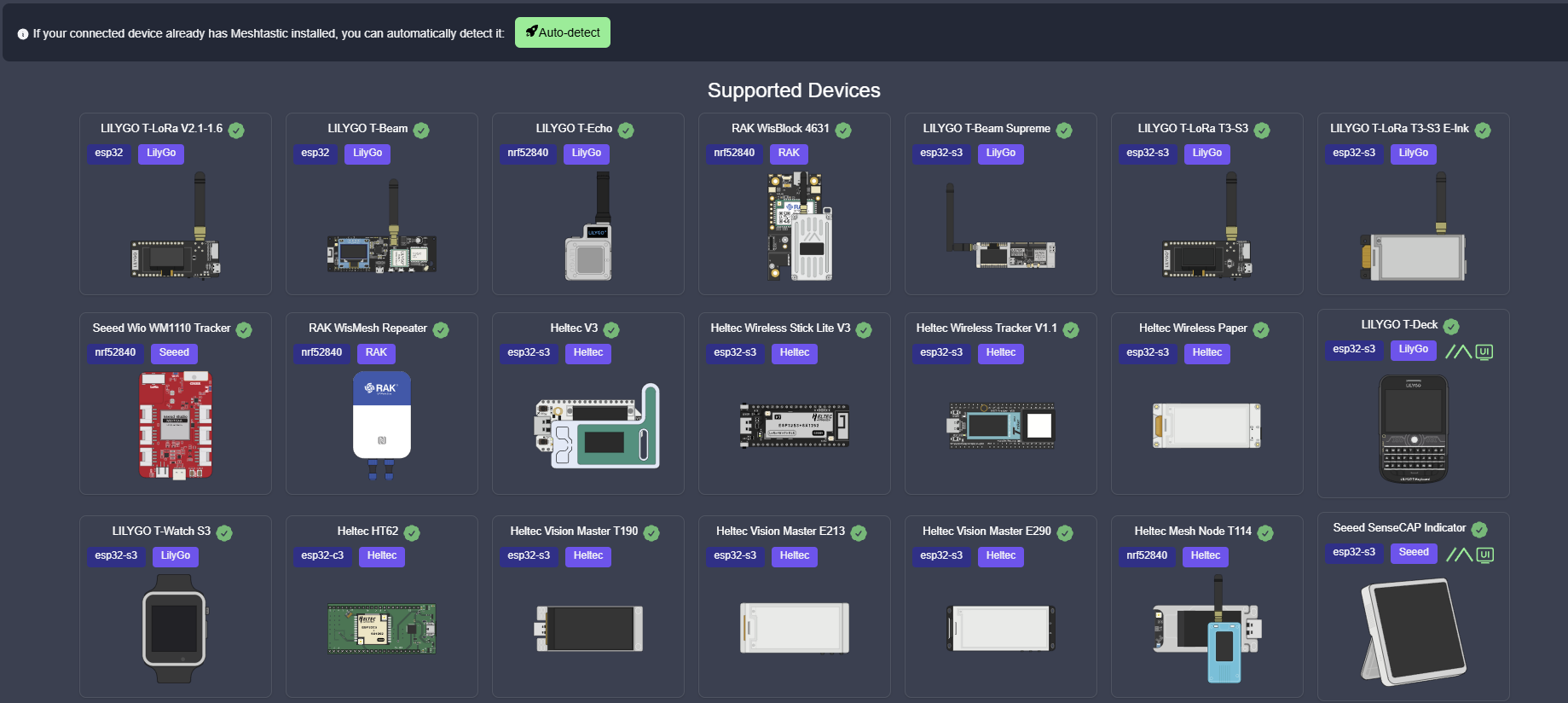Click the Heltec Vision Master T190 title

pyautogui.click(x=574, y=532)
